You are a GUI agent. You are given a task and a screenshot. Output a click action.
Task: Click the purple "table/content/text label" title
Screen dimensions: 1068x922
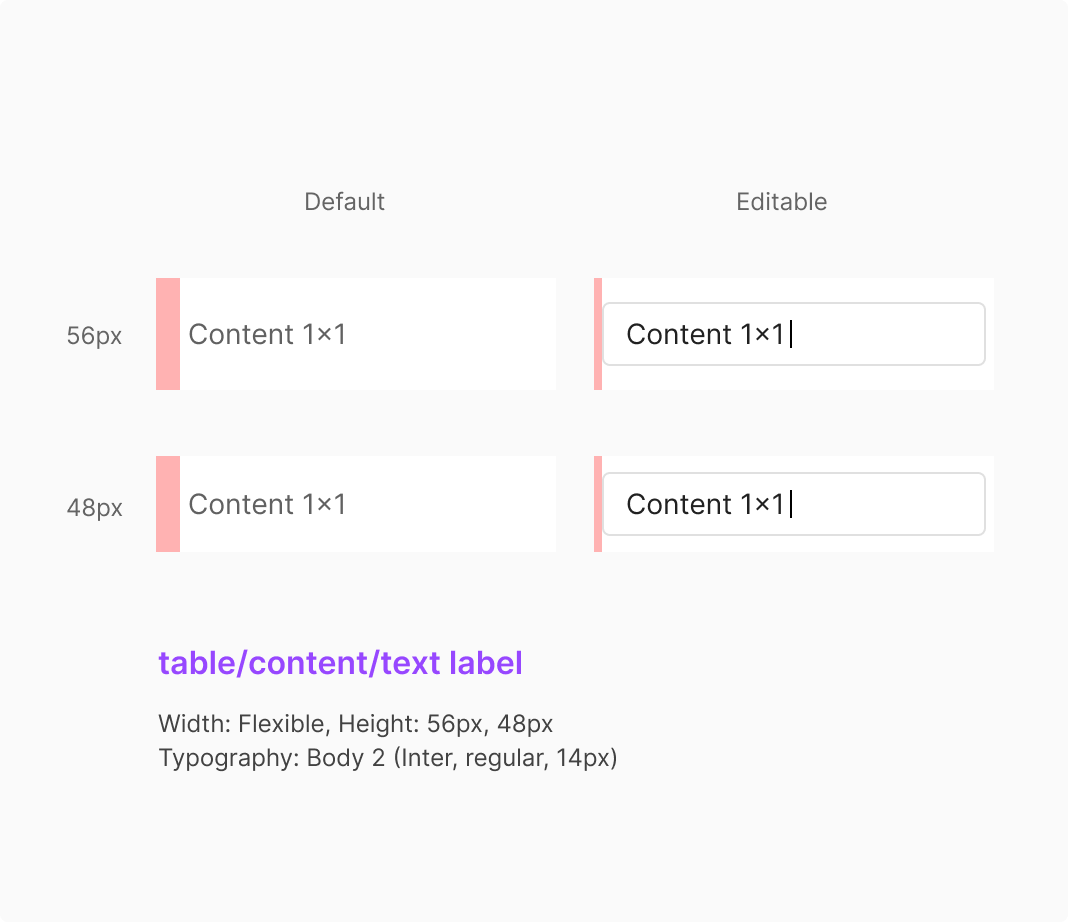tap(340, 663)
